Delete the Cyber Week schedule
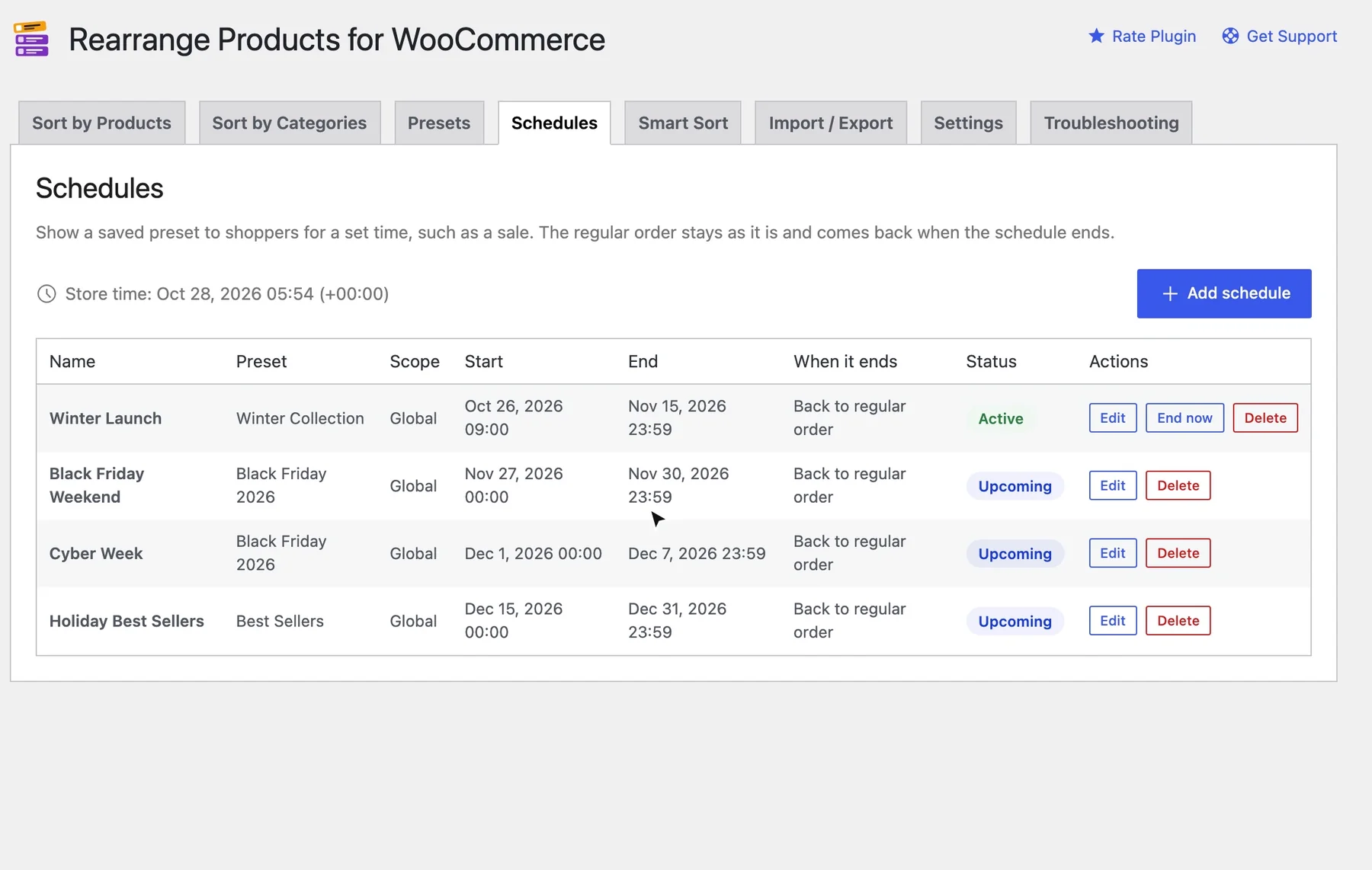The height and width of the screenshot is (870, 1372). 1178,553
